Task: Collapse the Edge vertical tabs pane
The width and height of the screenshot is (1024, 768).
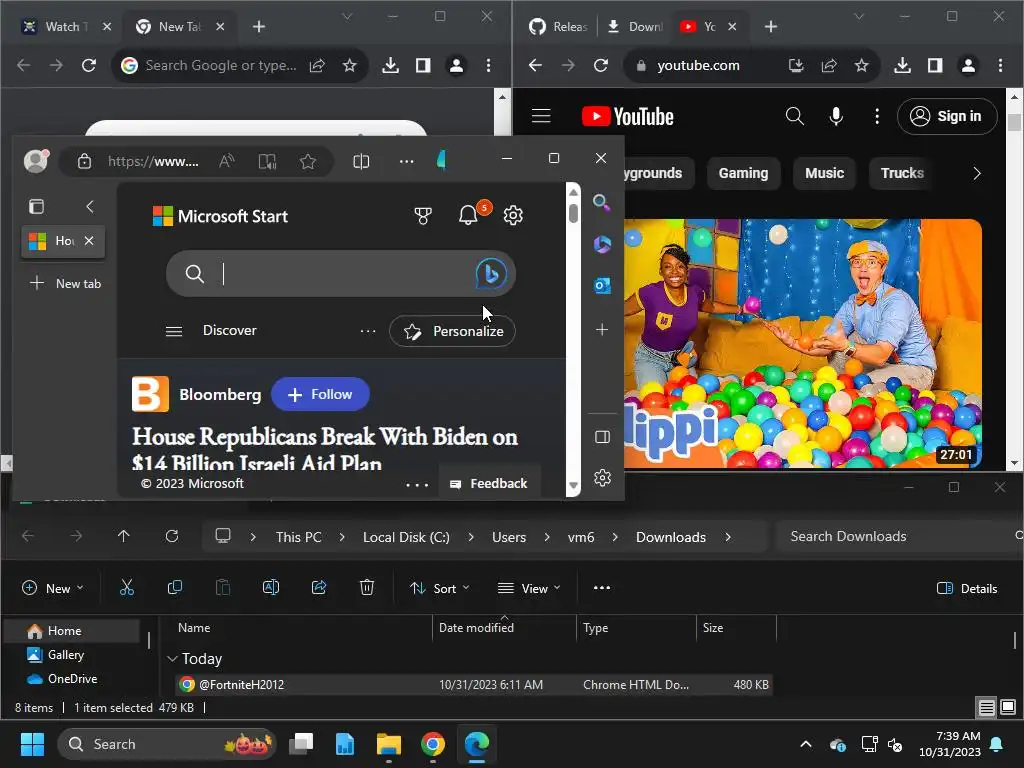Action: pos(90,207)
